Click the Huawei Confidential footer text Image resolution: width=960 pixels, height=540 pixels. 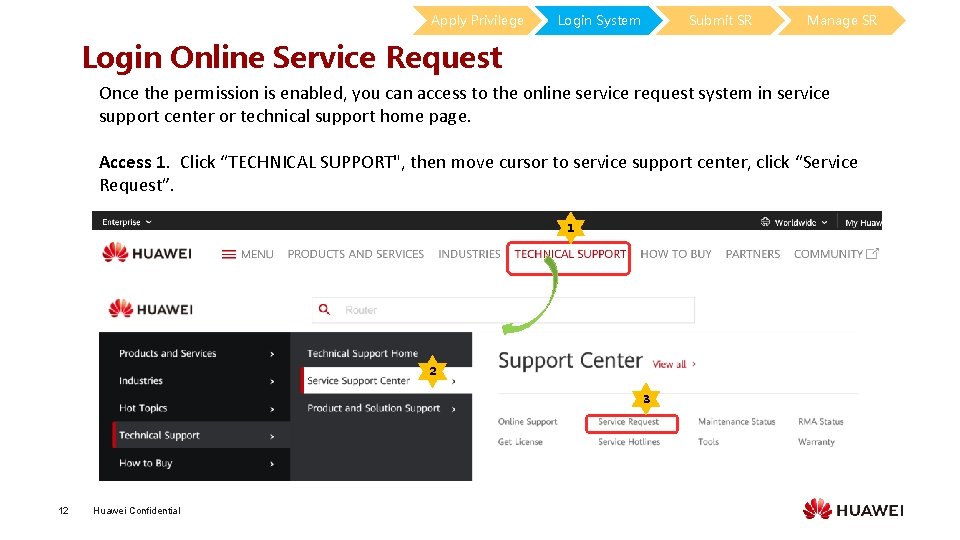[137, 511]
